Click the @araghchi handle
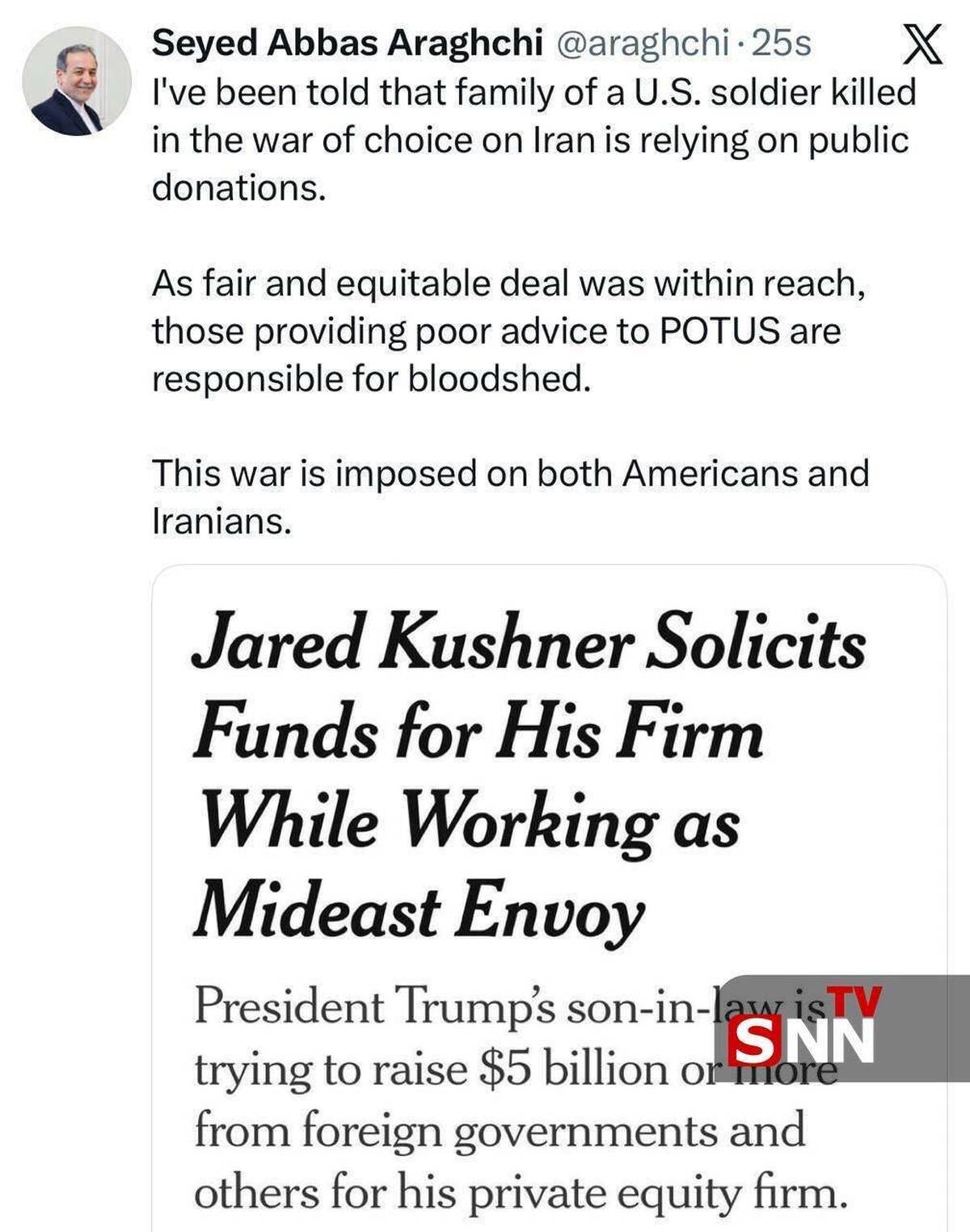970x1232 pixels. [643, 43]
